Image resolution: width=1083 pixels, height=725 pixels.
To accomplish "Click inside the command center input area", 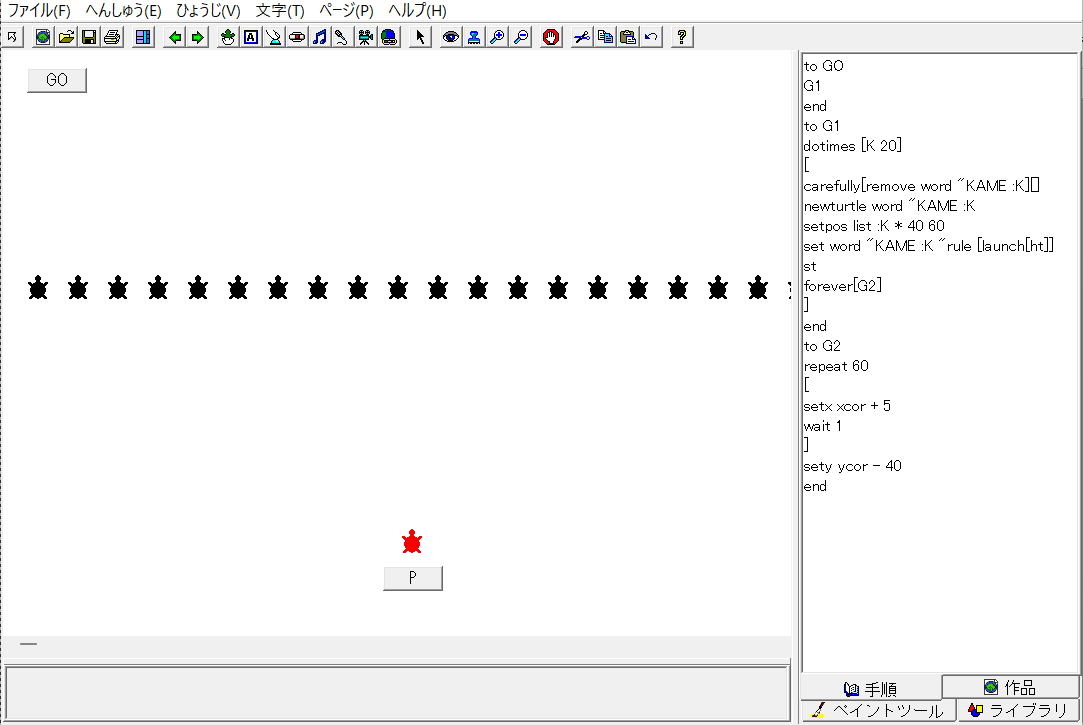I will (x=396, y=694).
